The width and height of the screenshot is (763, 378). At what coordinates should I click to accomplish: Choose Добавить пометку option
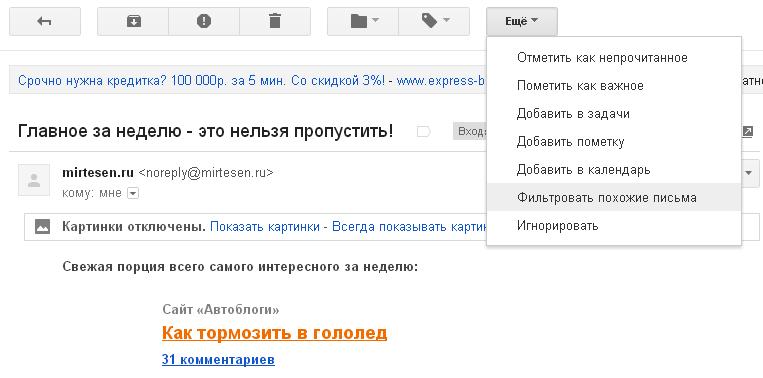[x=614, y=142]
